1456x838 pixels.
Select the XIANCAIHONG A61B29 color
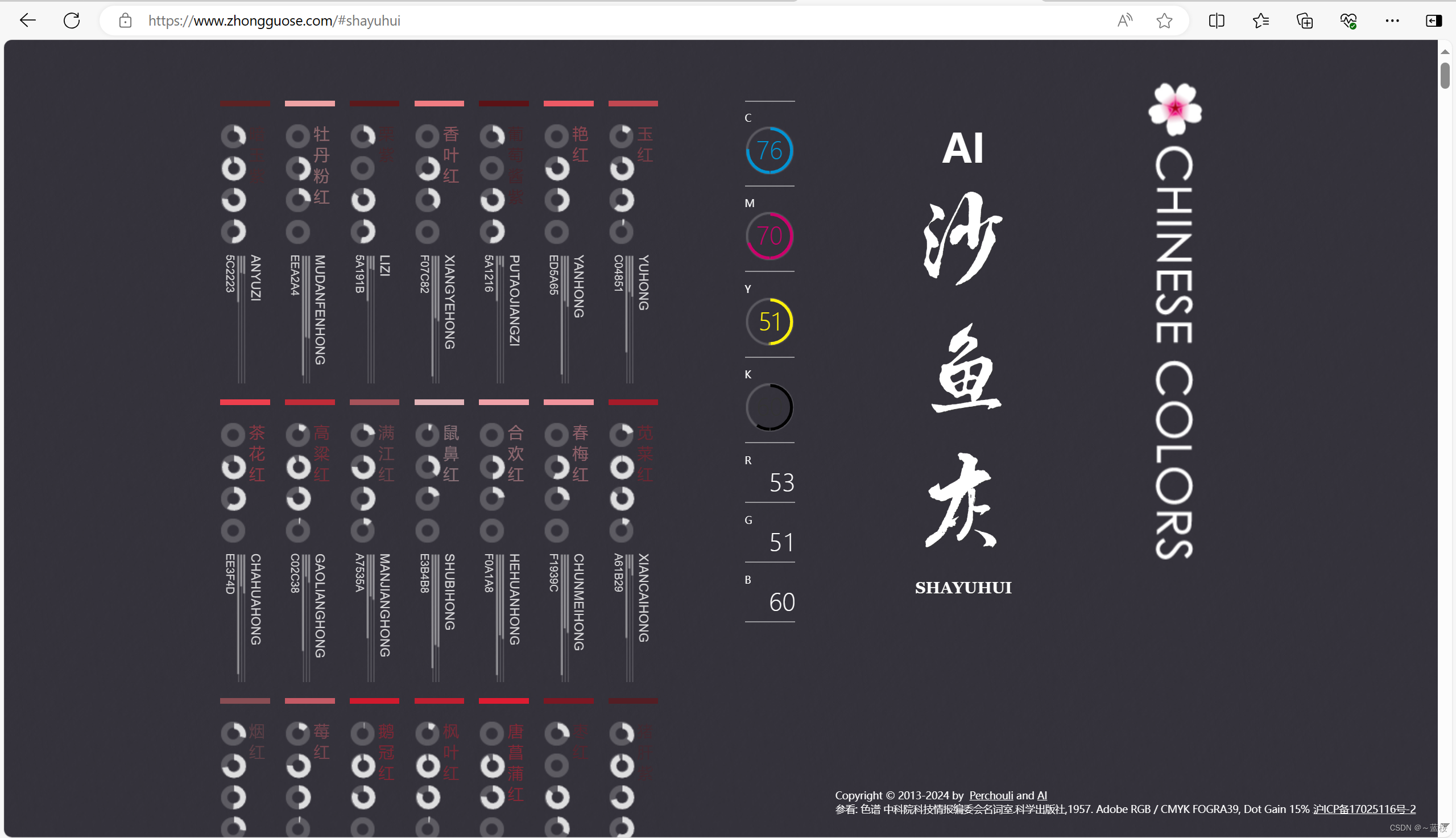point(633,540)
